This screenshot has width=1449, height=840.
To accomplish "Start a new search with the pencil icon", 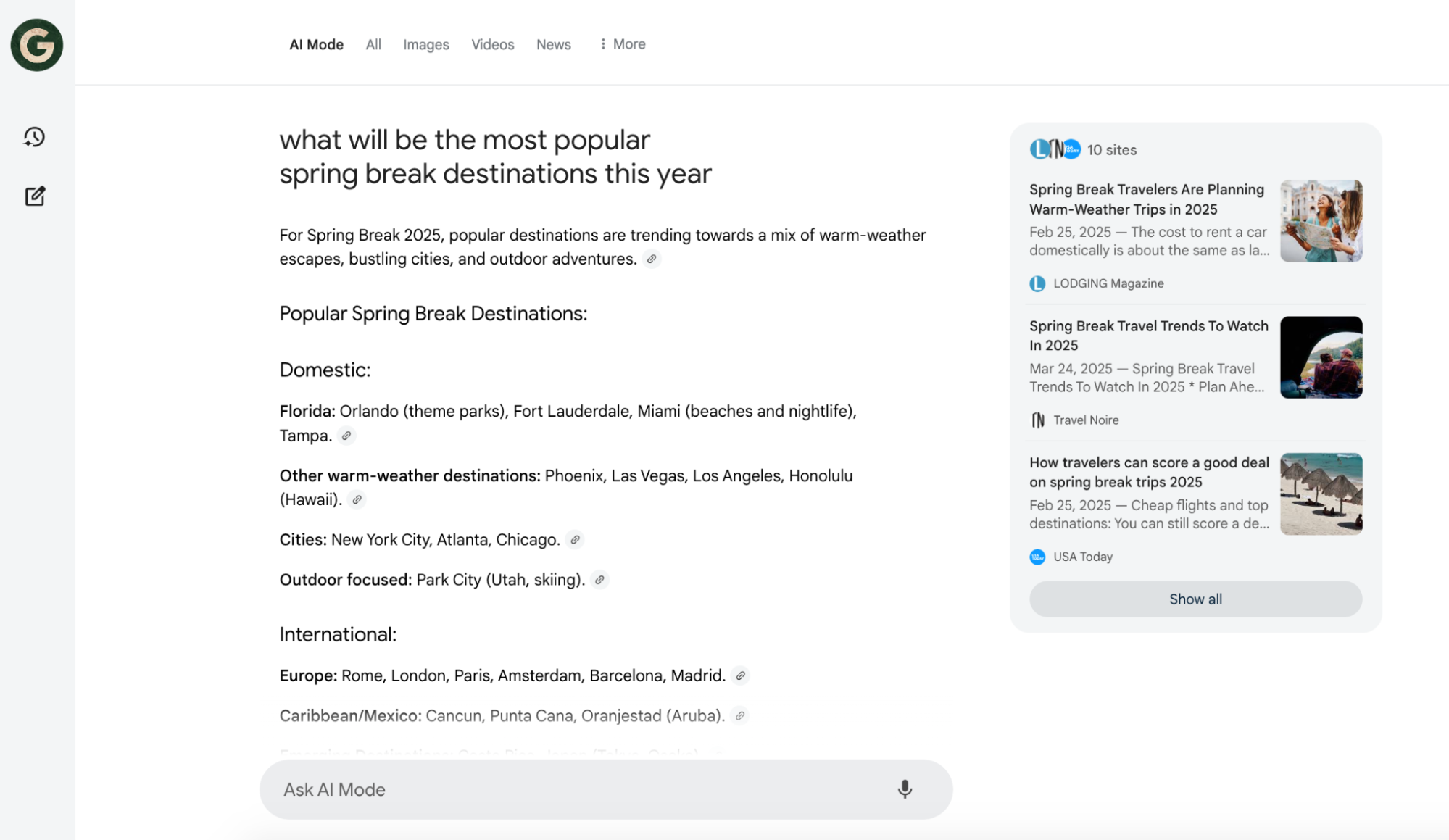I will coord(35,196).
